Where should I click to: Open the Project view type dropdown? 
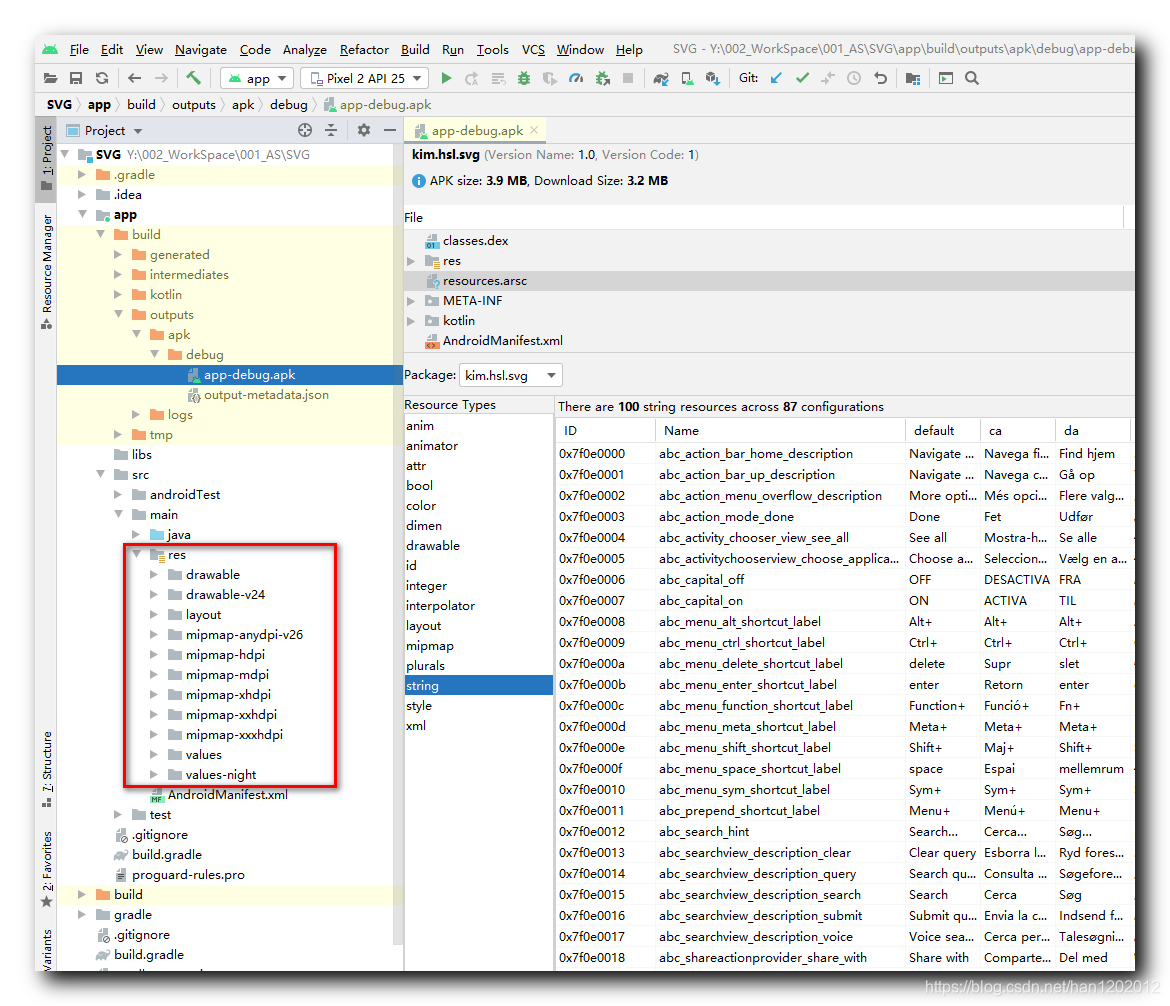click(x=105, y=131)
